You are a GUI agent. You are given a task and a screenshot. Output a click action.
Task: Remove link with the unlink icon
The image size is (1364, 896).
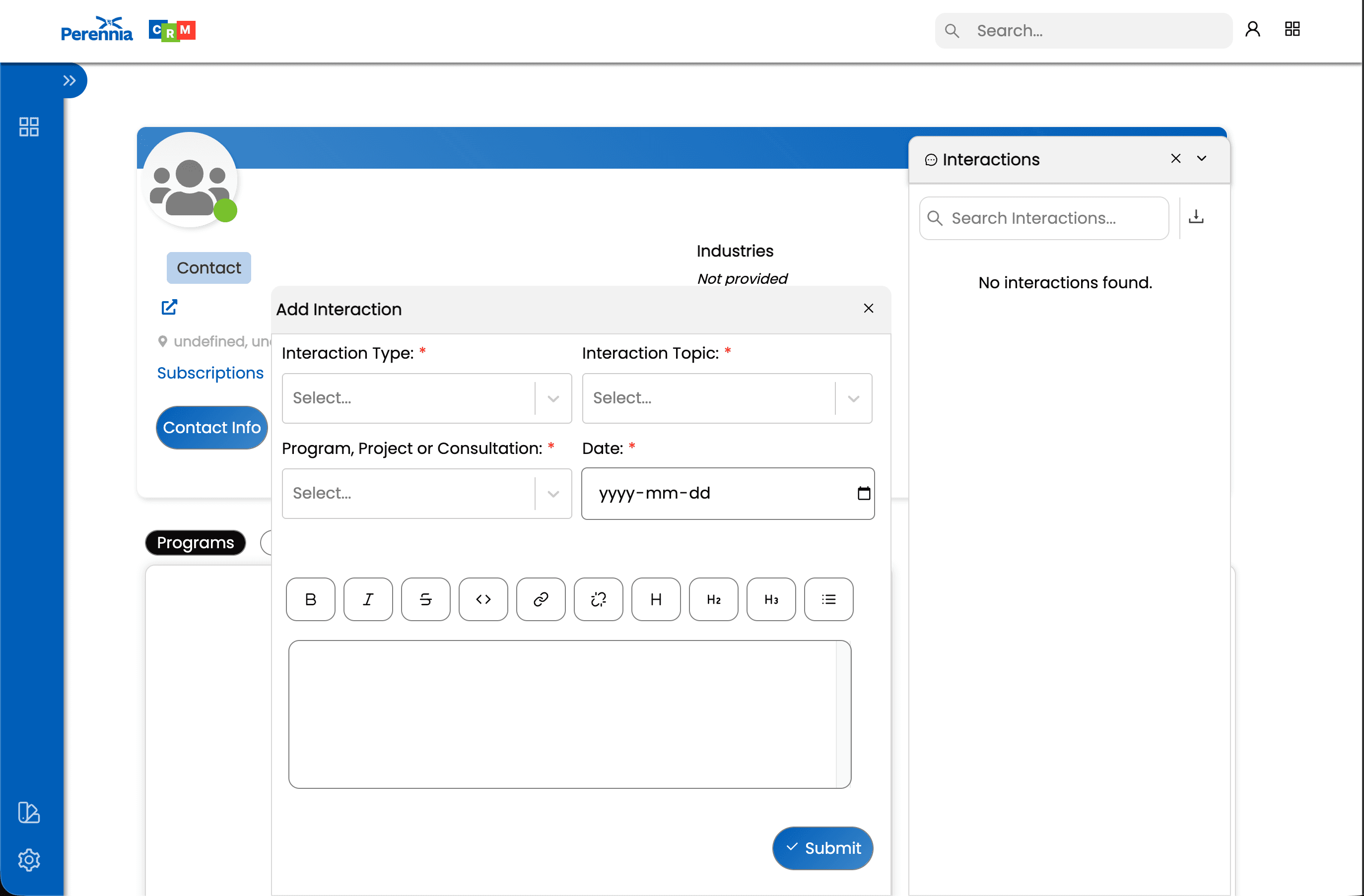click(x=598, y=599)
